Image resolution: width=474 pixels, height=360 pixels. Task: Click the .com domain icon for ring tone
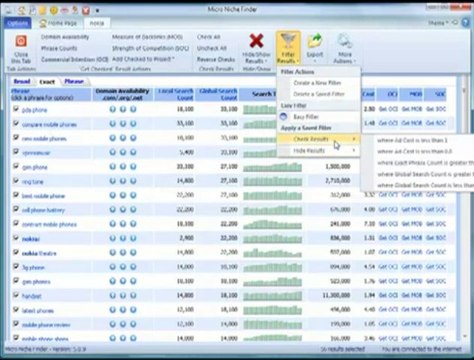pos(113,181)
